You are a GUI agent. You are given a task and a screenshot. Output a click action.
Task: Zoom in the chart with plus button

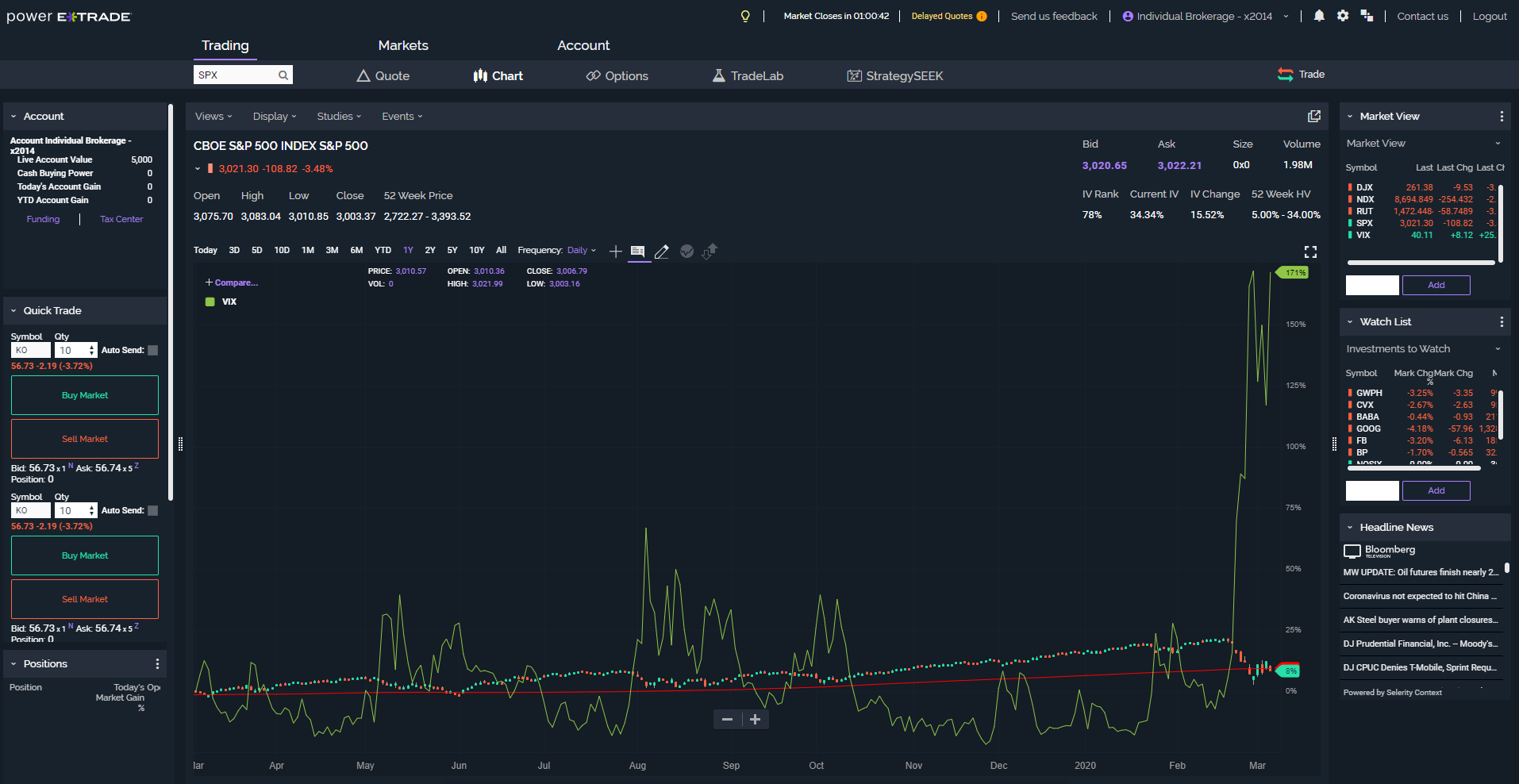pyautogui.click(x=756, y=720)
